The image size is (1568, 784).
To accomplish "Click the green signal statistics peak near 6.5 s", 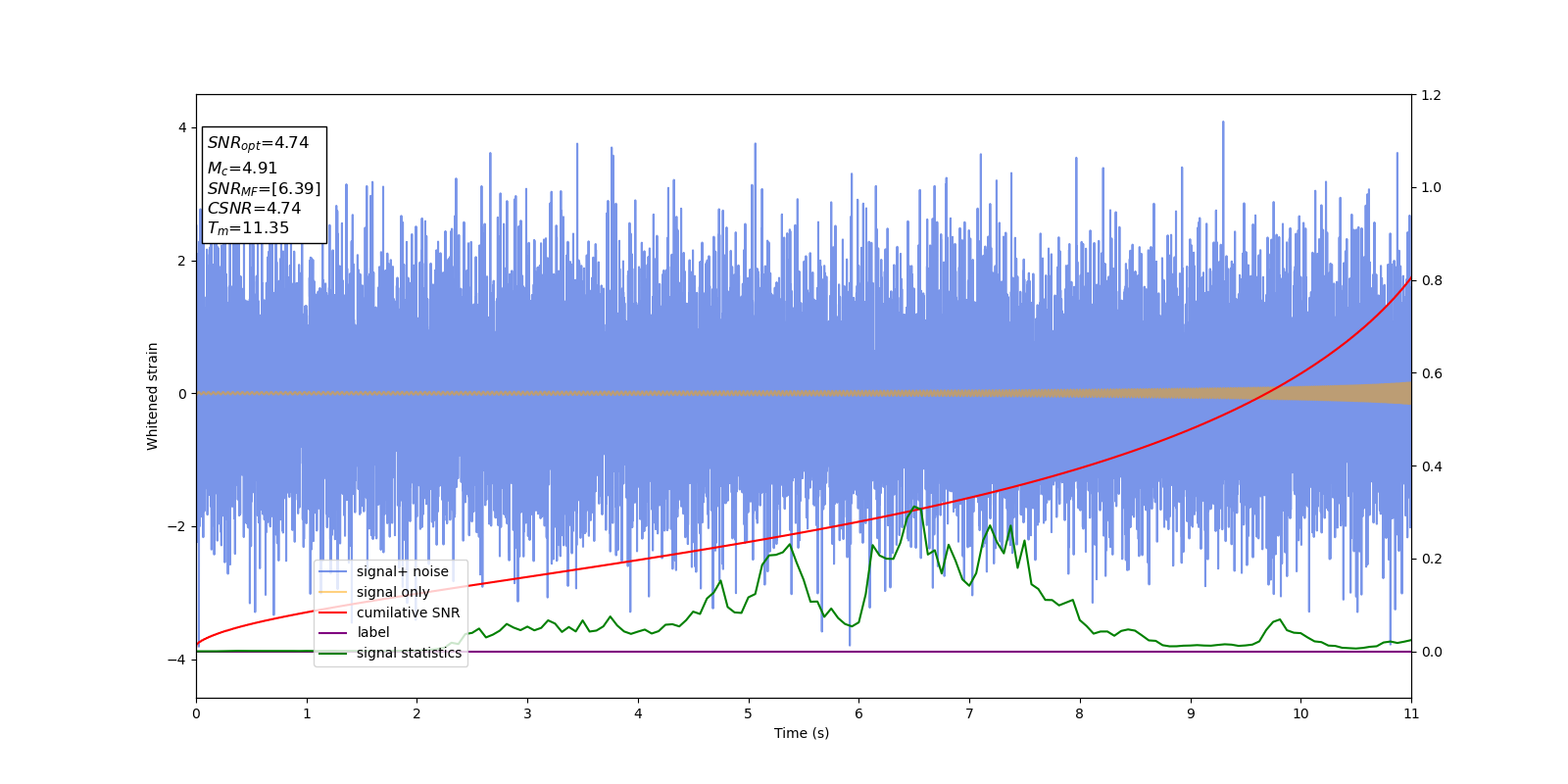I will point(916,507).
